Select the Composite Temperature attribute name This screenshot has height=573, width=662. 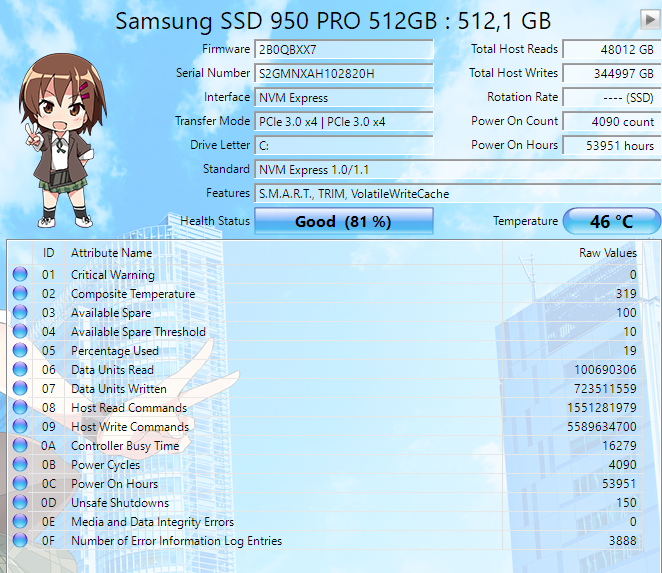click(133, 294)
